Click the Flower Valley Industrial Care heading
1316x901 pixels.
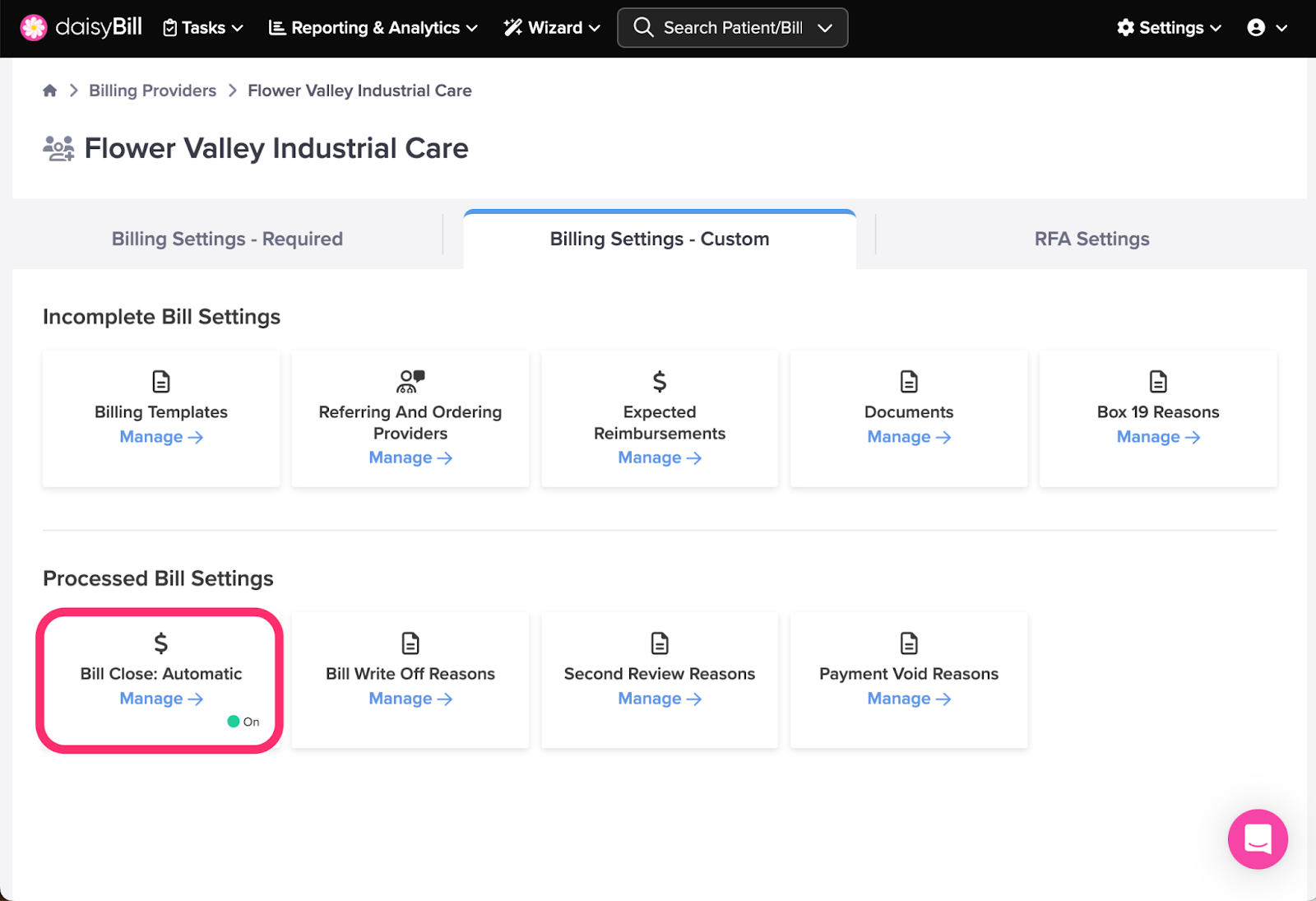[x=276, y=149]
